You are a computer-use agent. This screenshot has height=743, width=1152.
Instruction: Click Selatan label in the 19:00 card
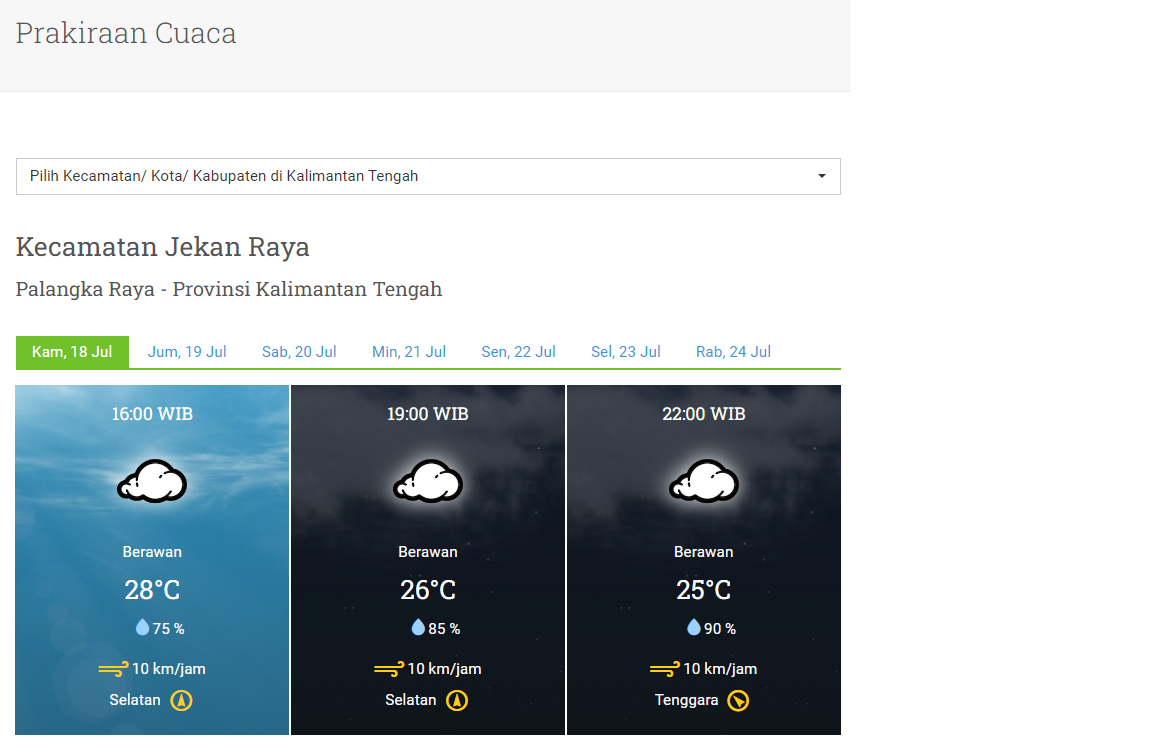point(411,700)
